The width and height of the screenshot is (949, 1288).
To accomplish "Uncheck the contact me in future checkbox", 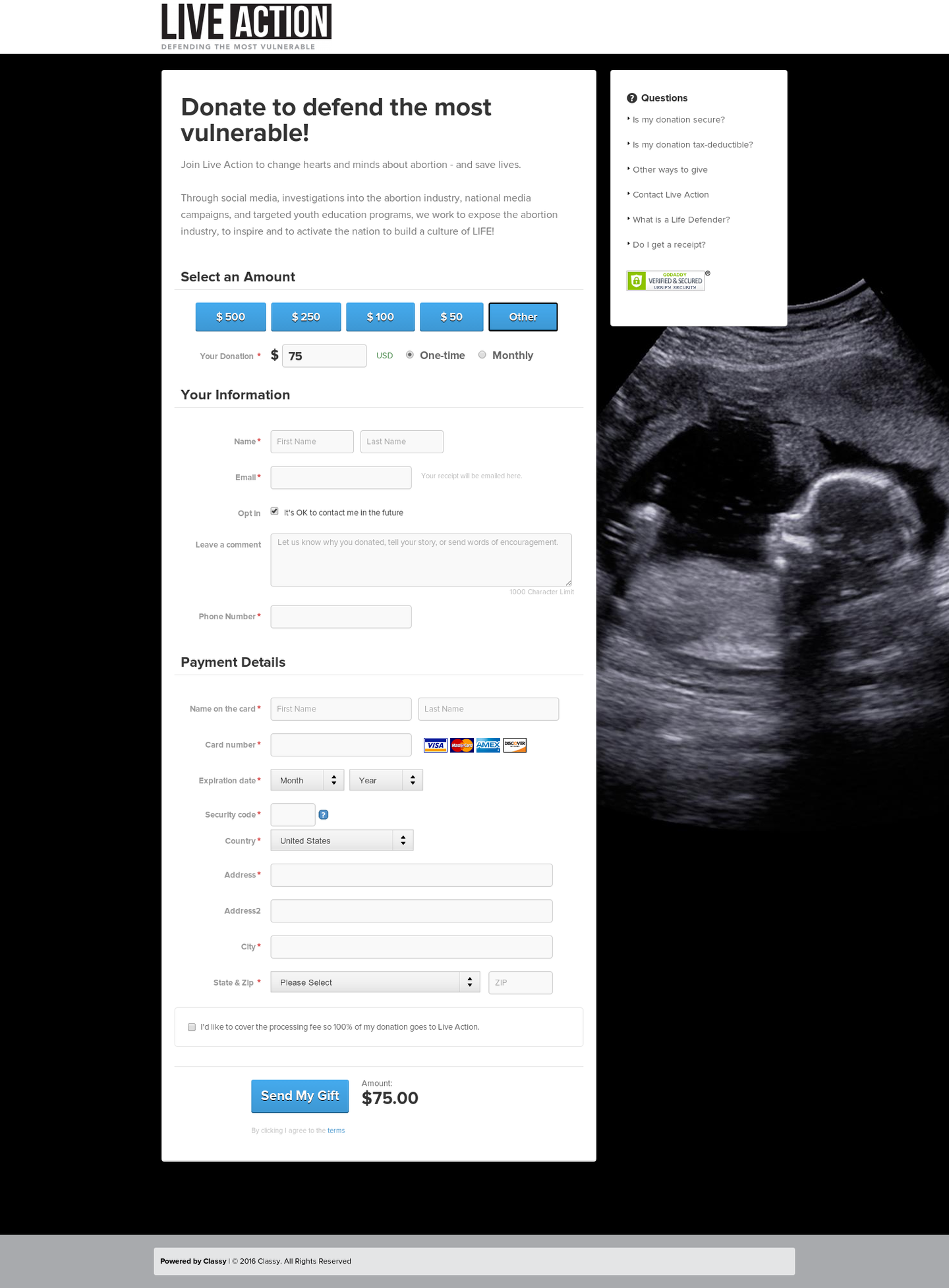I will (275, 512).
